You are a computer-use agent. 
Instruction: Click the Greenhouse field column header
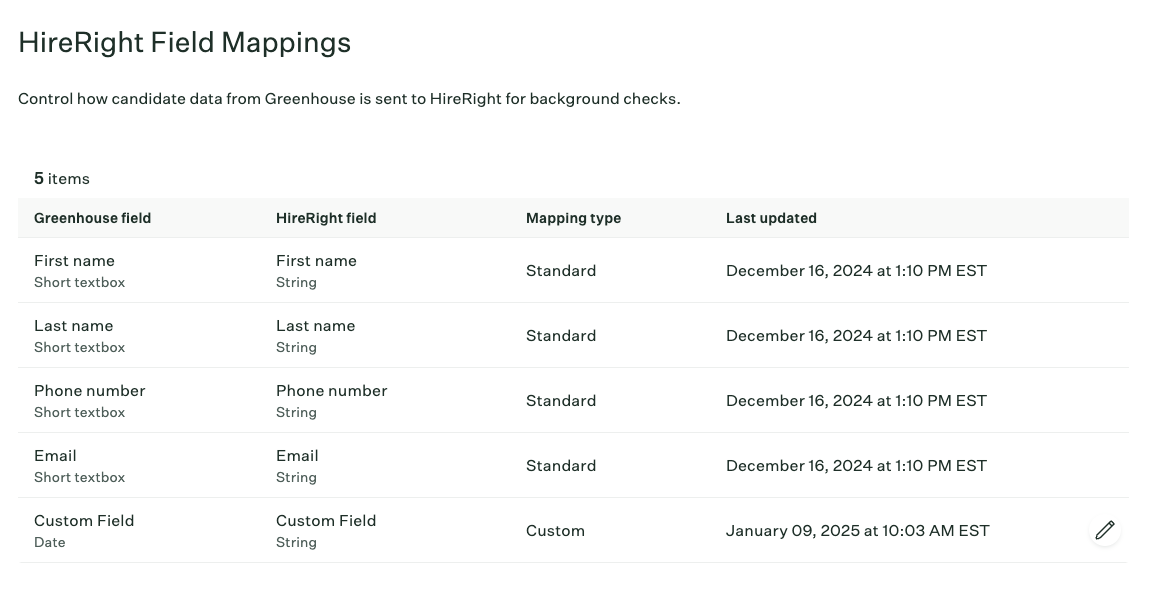tap(92, 218)
